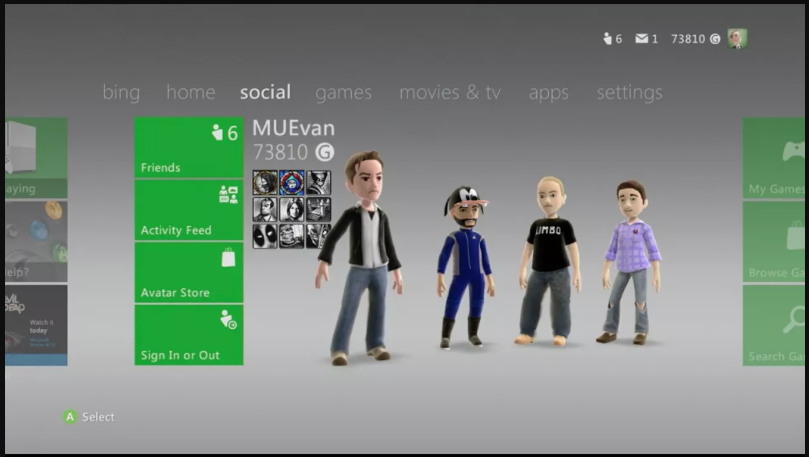This screenshot has height=457, width=809.
Task: Open the messages envelope icon showing 1
Action: (x=641, y=39)
